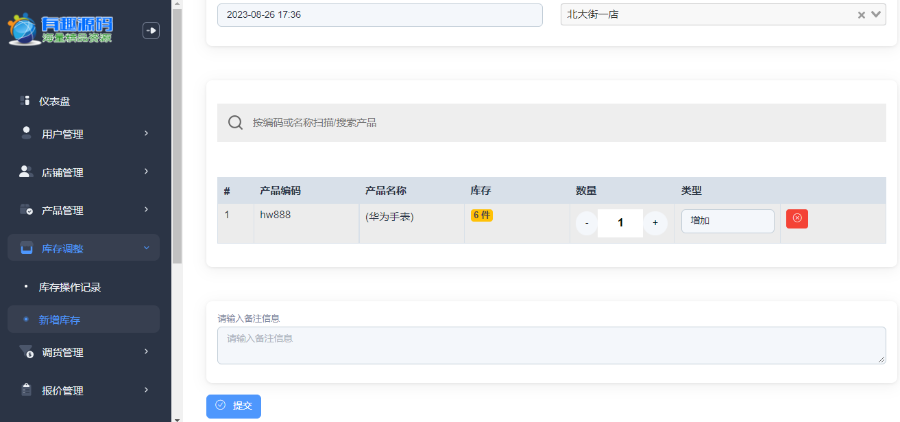Click the user icon beside 用户管理
The image size is (900, 422).
(26, 133)
